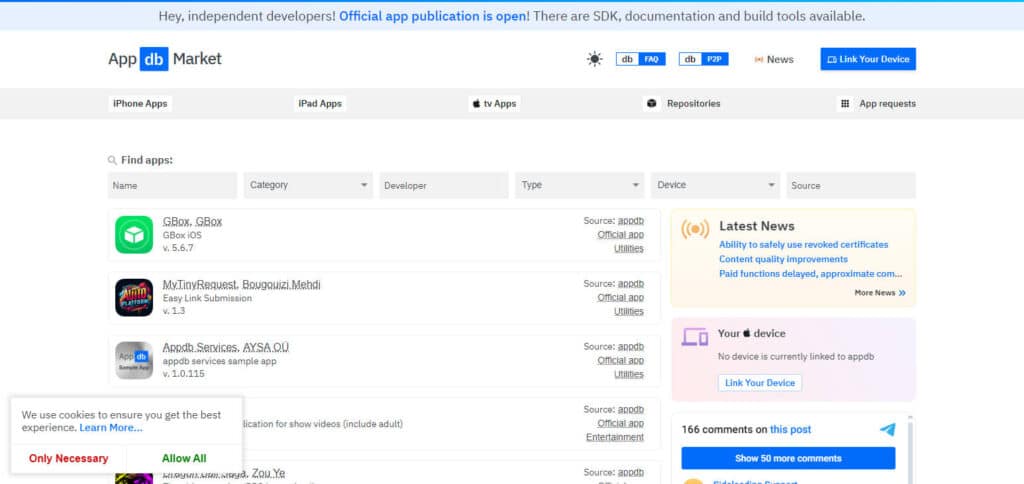Focus the Name search field
The height and width of the screenshot is (484, 1024).
[x=172, y=186]
